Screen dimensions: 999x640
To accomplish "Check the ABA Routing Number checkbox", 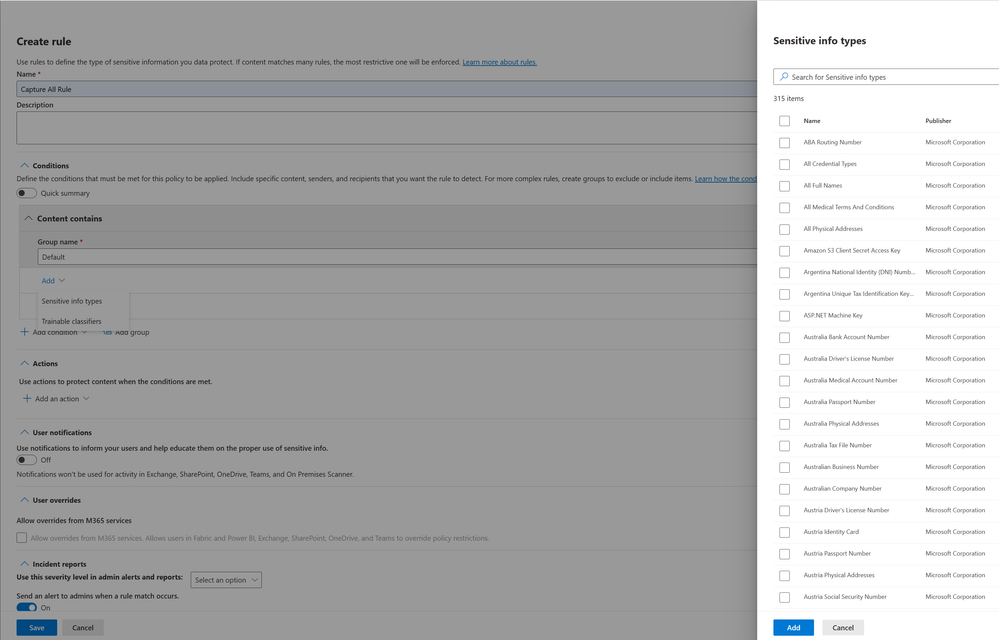I will coord(784,143).
